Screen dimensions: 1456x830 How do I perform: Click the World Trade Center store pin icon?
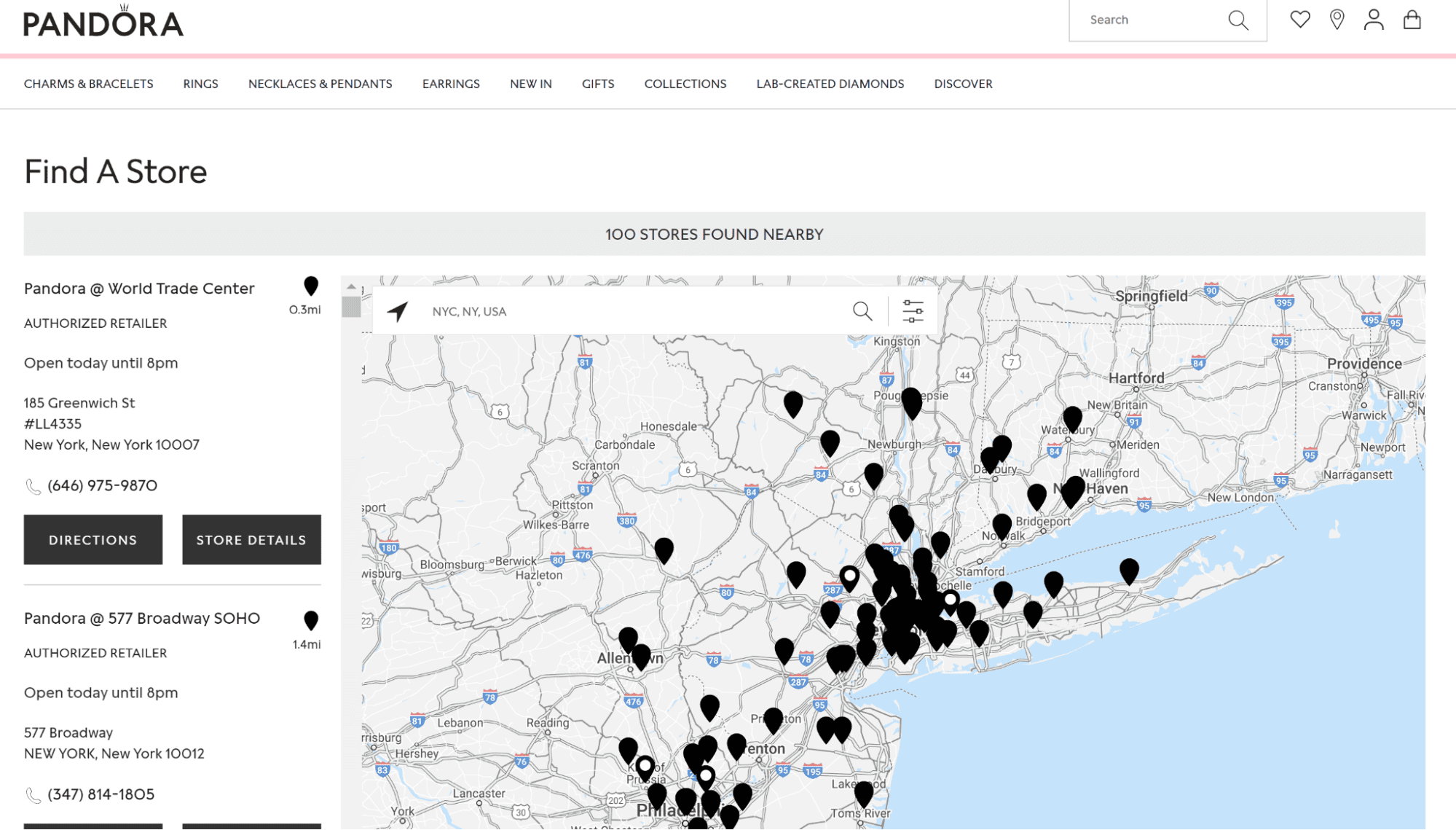click(311, 286)
